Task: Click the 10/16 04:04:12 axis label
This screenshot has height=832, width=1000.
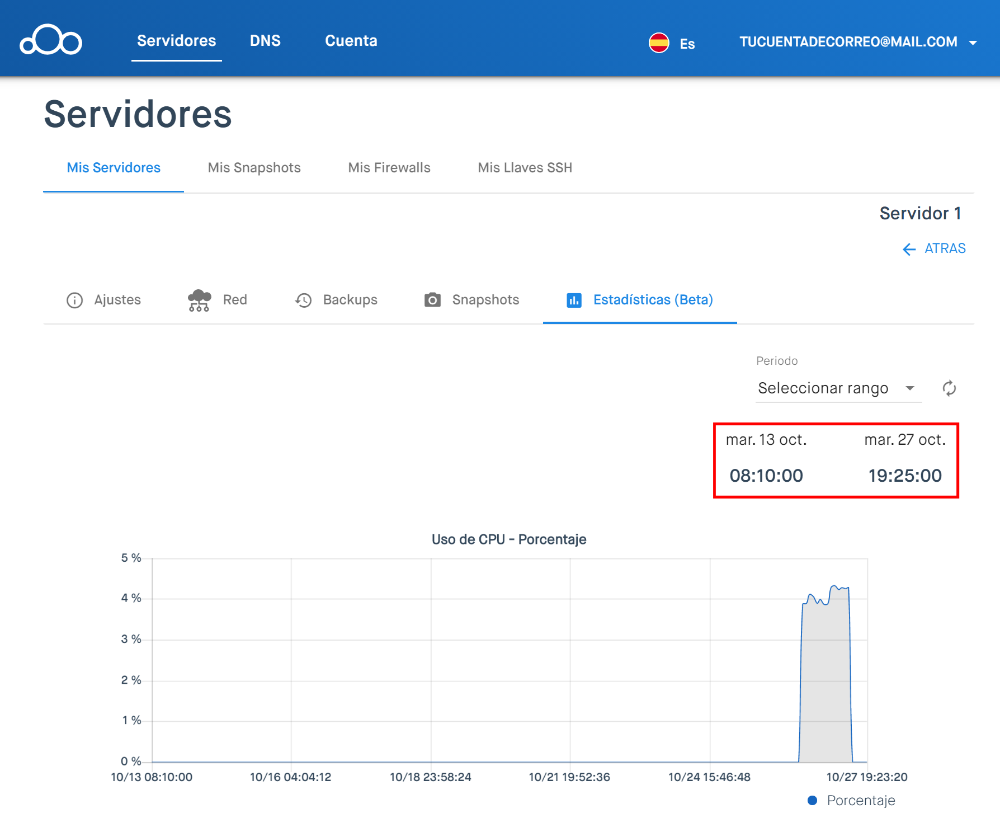Action: [291, 777]
